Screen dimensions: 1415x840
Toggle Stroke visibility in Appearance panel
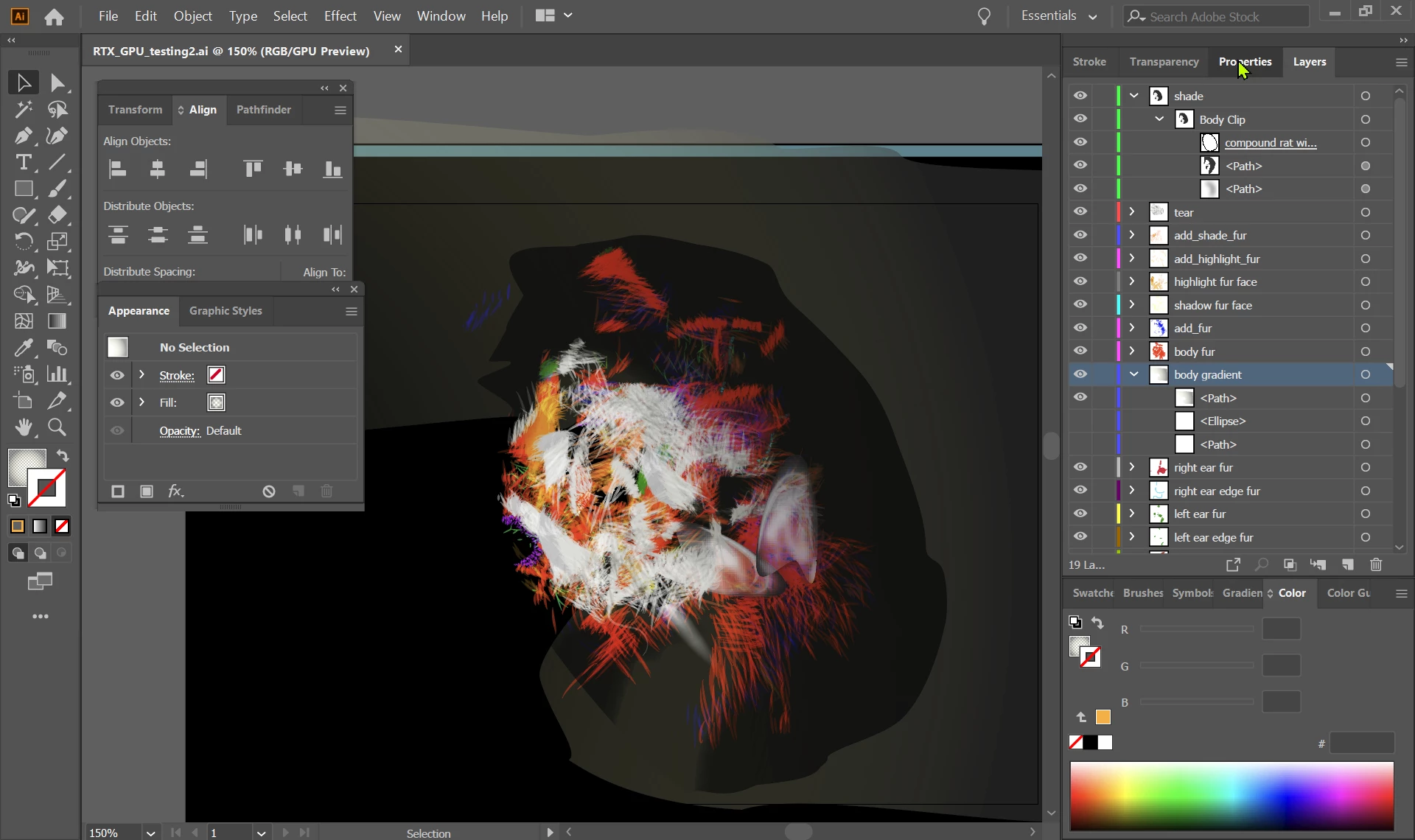[x=117, y=375]
